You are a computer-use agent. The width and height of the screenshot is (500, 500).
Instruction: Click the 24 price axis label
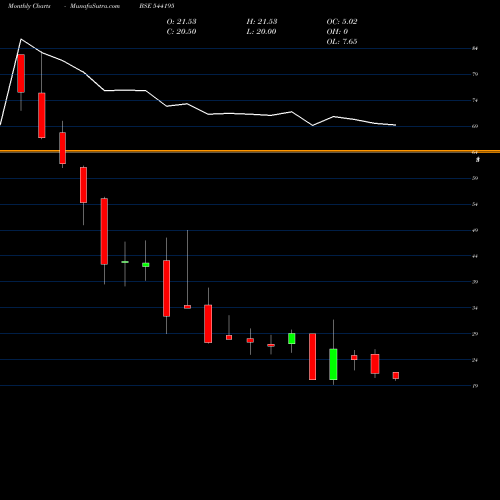[x=475, y=360]
